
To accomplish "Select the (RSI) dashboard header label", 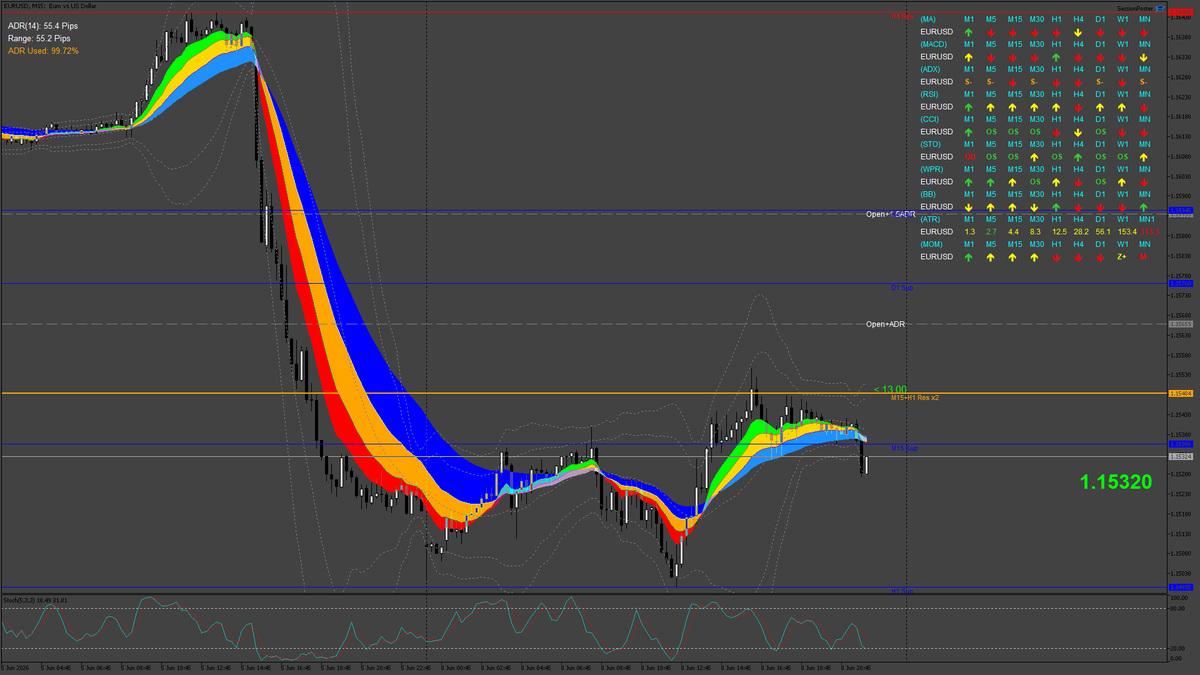I will point(930,94).
